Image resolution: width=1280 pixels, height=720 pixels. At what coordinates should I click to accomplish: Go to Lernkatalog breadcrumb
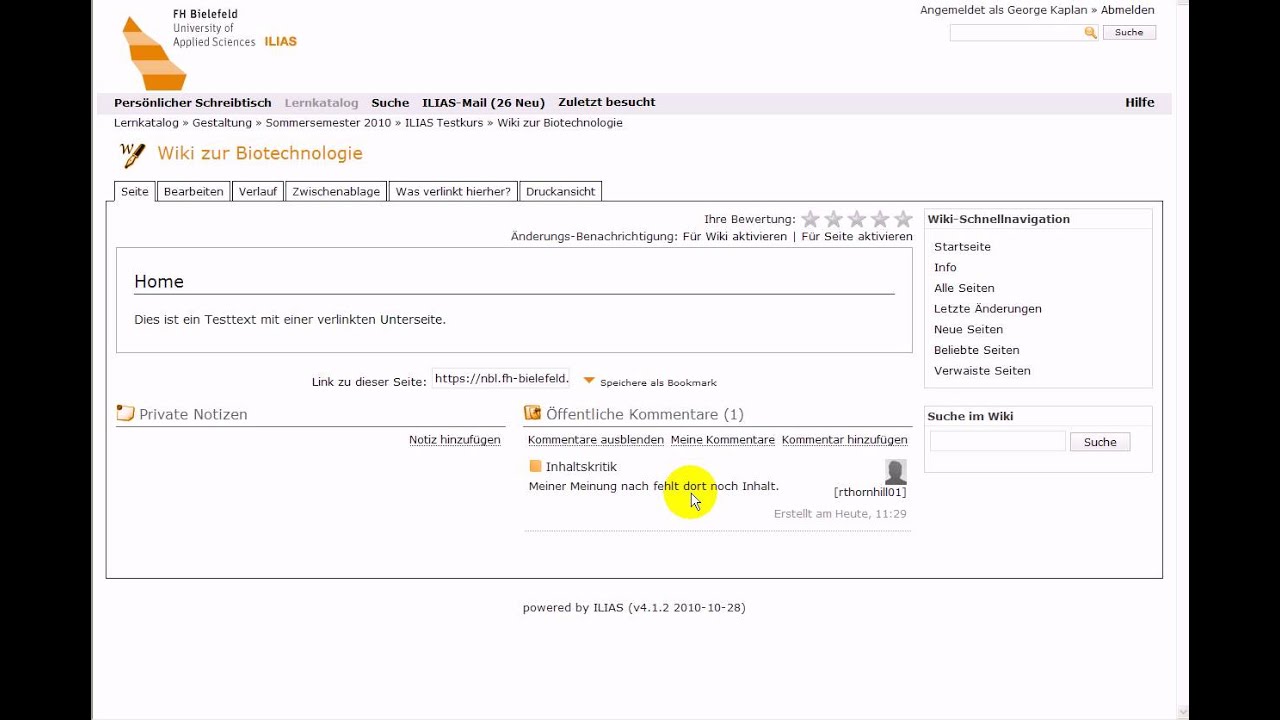pyautogui.click(x=146, y=123)
